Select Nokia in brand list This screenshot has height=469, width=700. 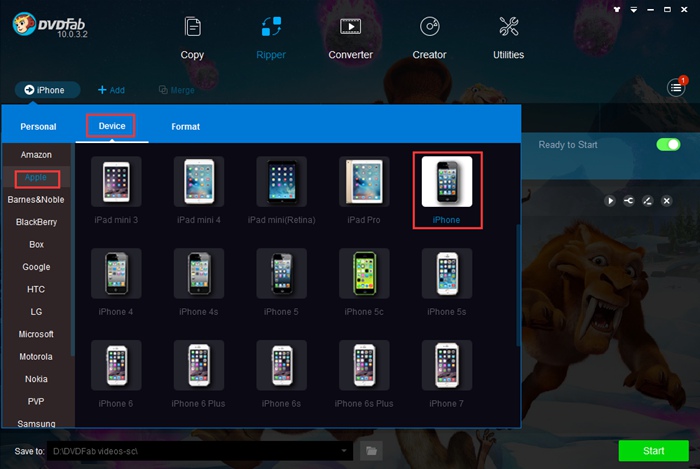click(x=36, y=379)
